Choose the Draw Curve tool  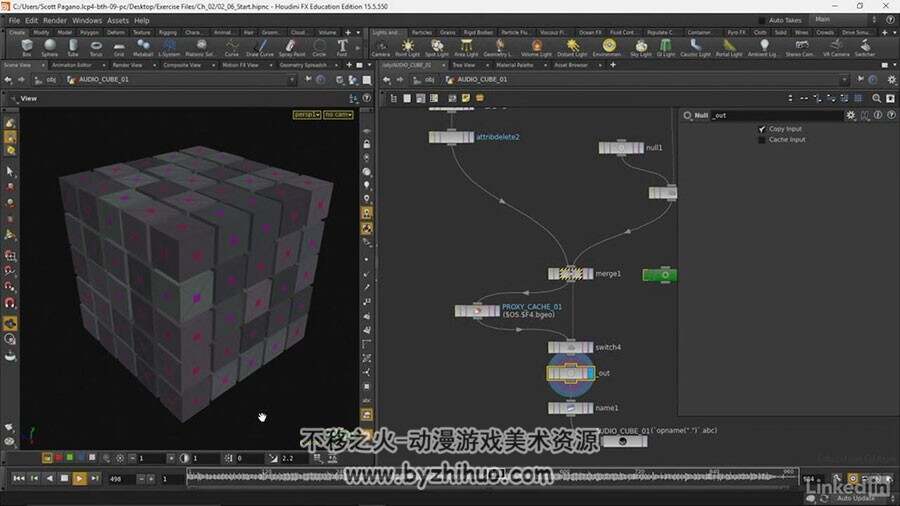tap(260, 48)
